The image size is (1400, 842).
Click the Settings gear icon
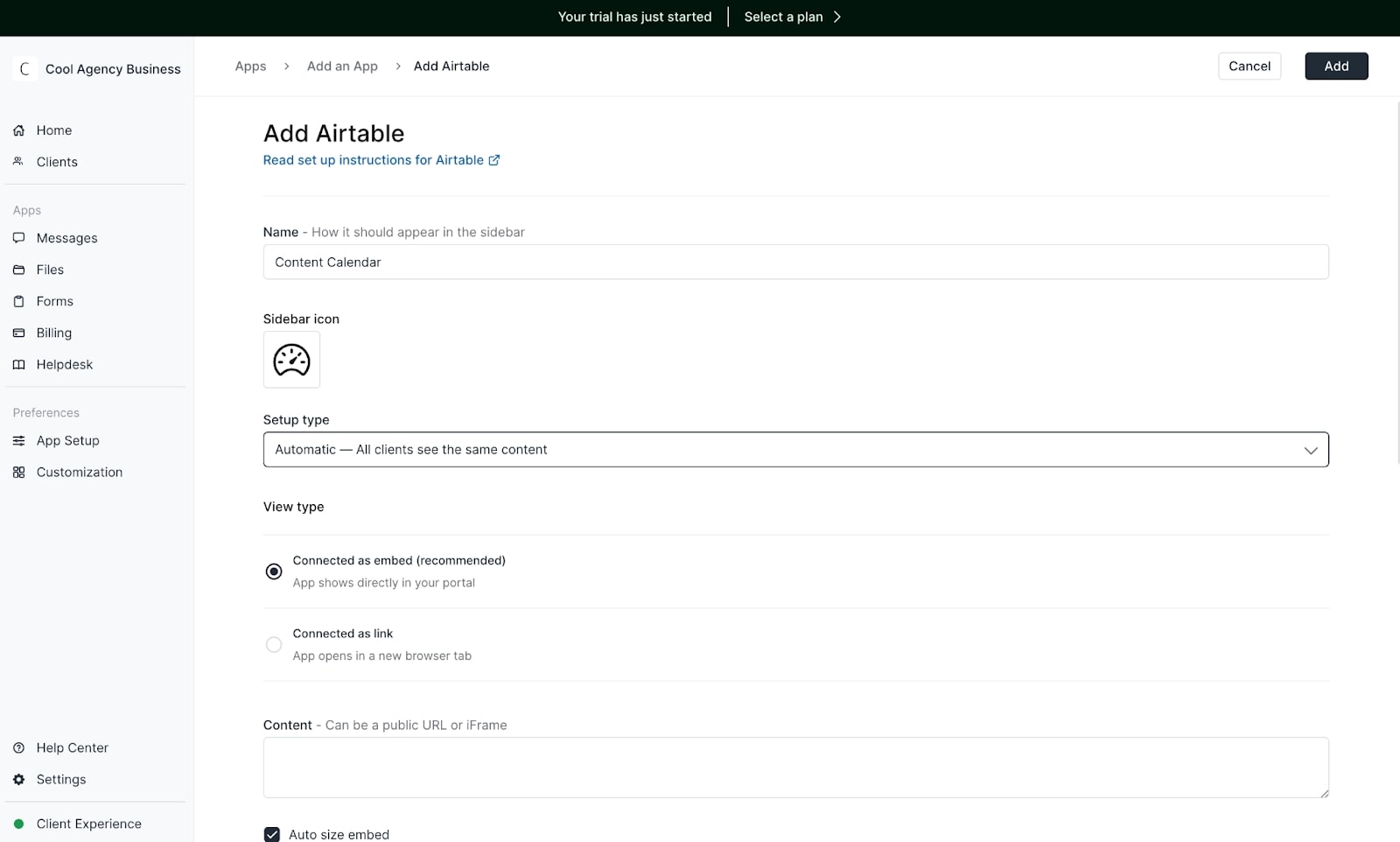tap(18, 779)
